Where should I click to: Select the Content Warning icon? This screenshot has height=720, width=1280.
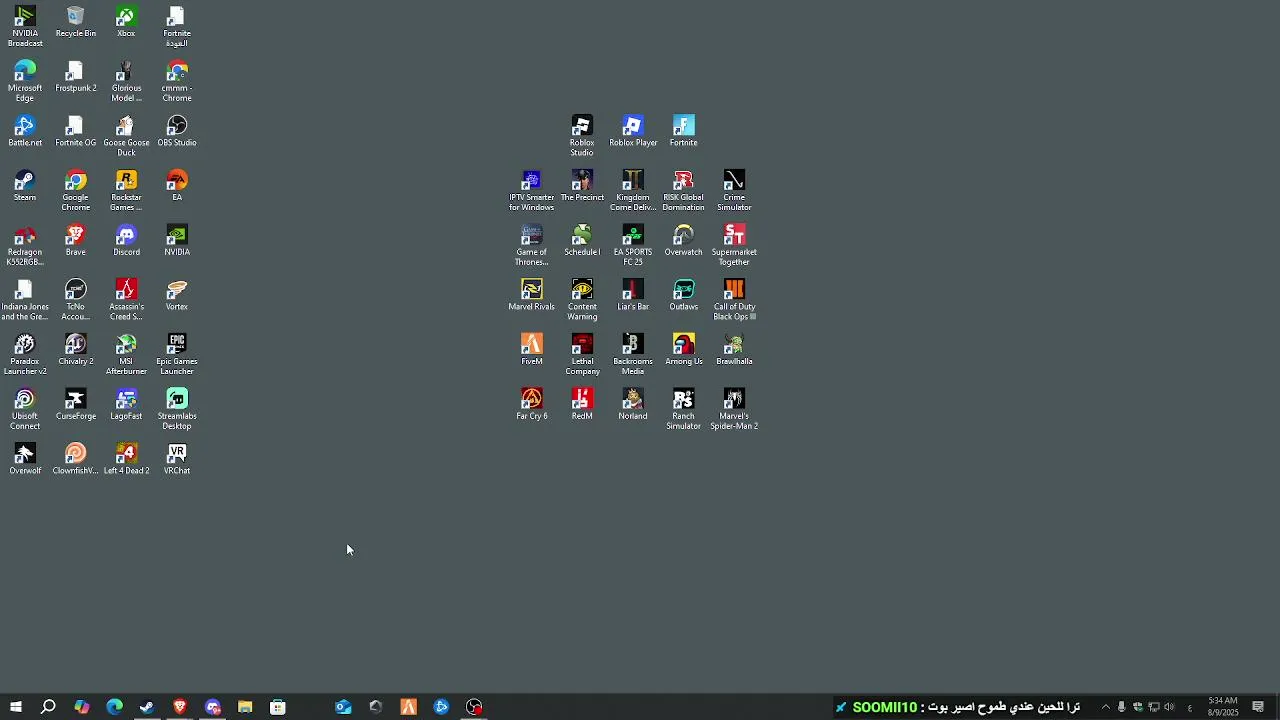tap(582, 300)
